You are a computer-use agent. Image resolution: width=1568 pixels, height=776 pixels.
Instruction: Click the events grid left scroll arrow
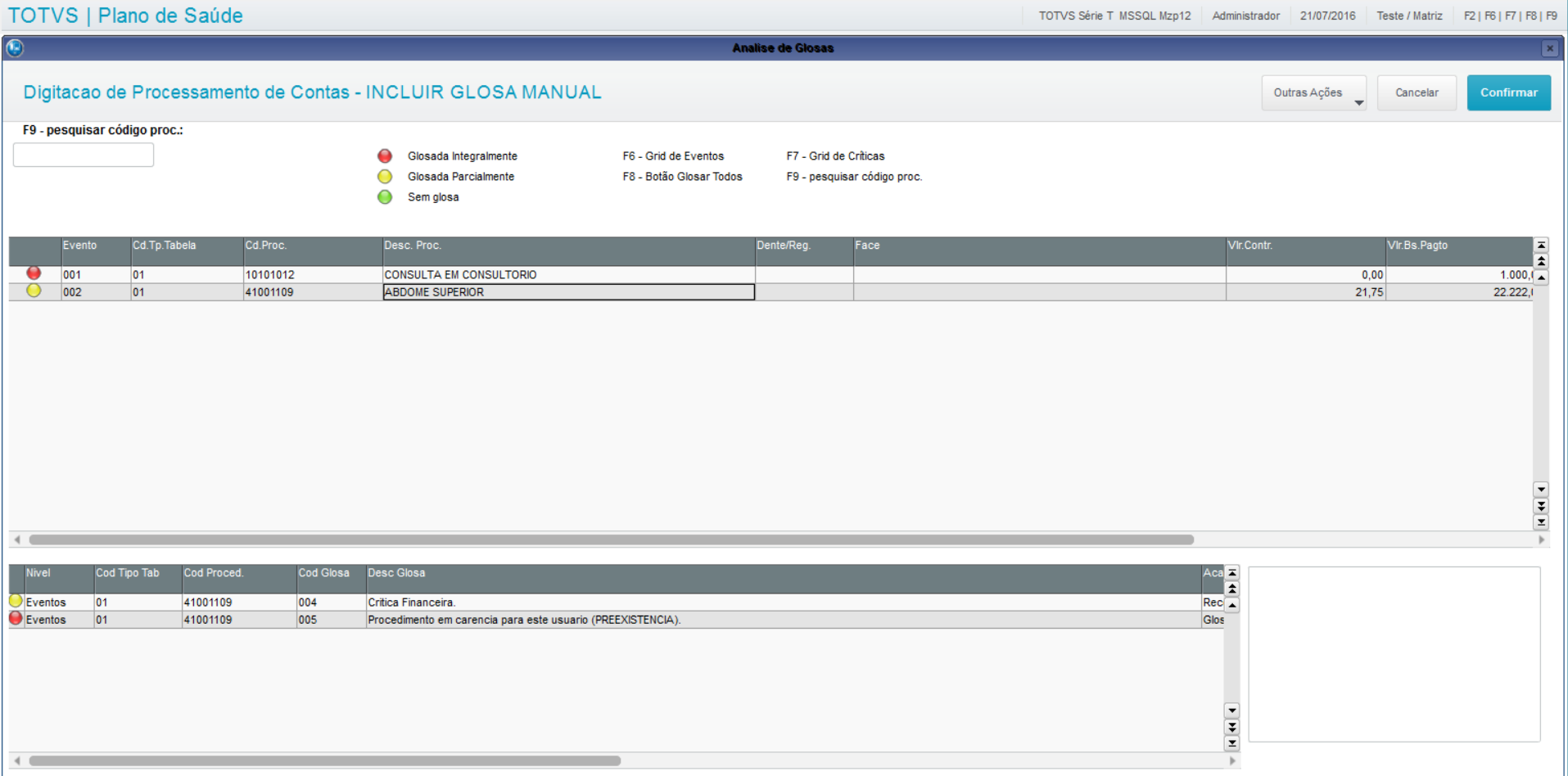pyautogui.click(x=16, y=539)
